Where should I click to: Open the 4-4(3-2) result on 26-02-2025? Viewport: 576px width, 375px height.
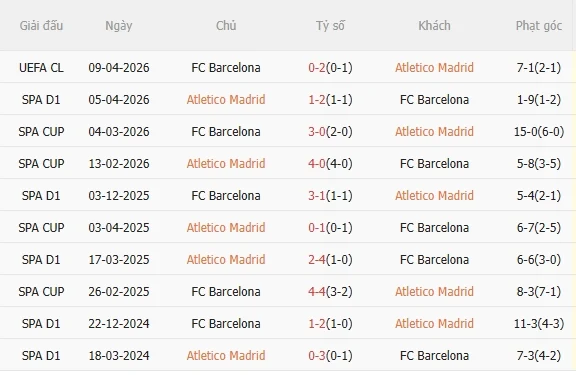click(330, 292)
